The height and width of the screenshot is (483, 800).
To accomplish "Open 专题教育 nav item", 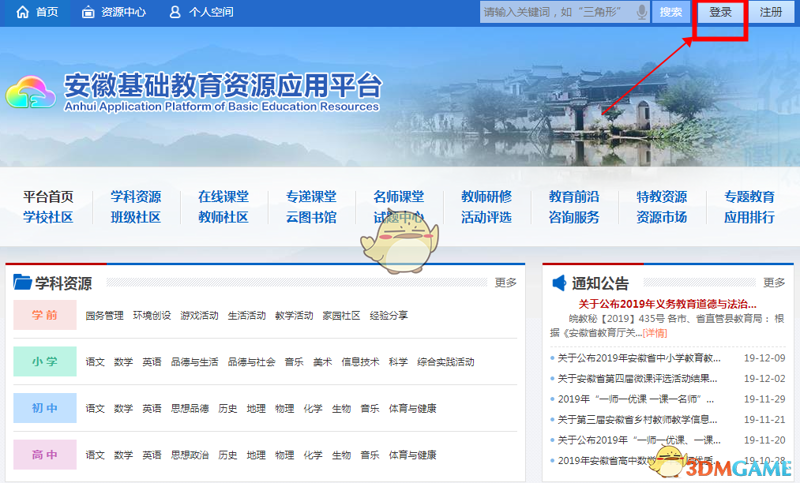I will coord(749,196).
